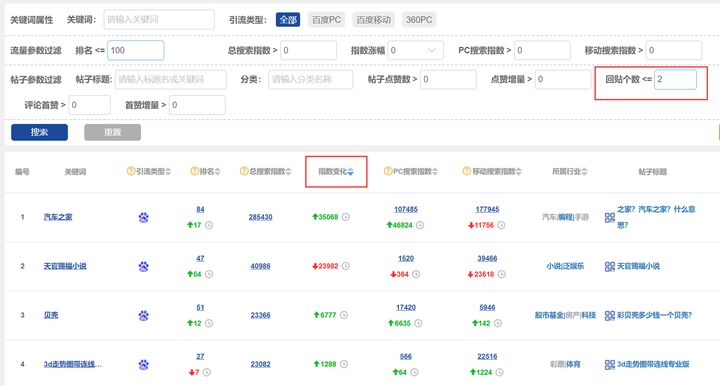The image size is (720, 386).
Task: Focus the 回帖个数 input field
Action: (675, 79)
